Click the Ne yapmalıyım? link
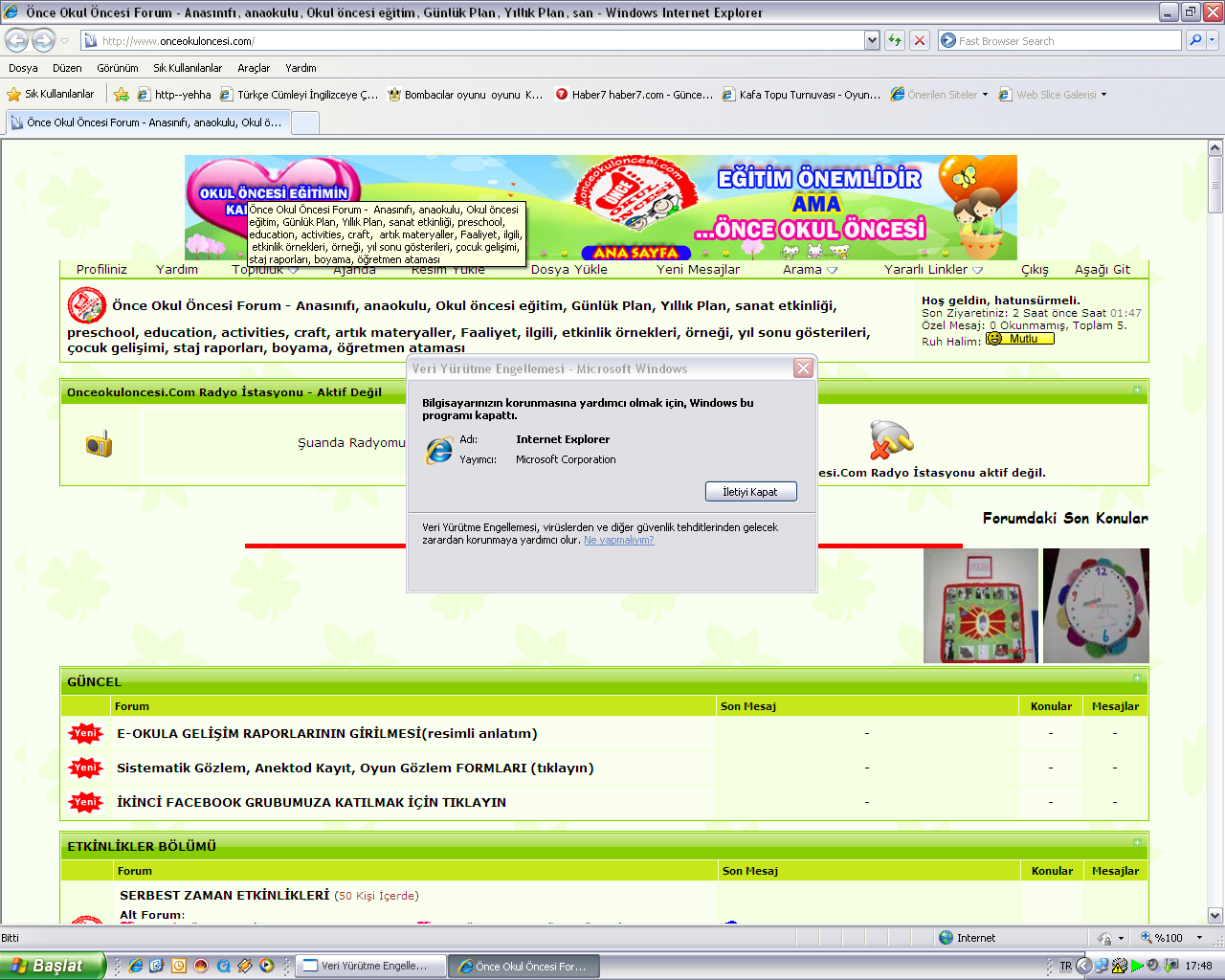Screen dimensions: 1225x980 click(618, 540)
